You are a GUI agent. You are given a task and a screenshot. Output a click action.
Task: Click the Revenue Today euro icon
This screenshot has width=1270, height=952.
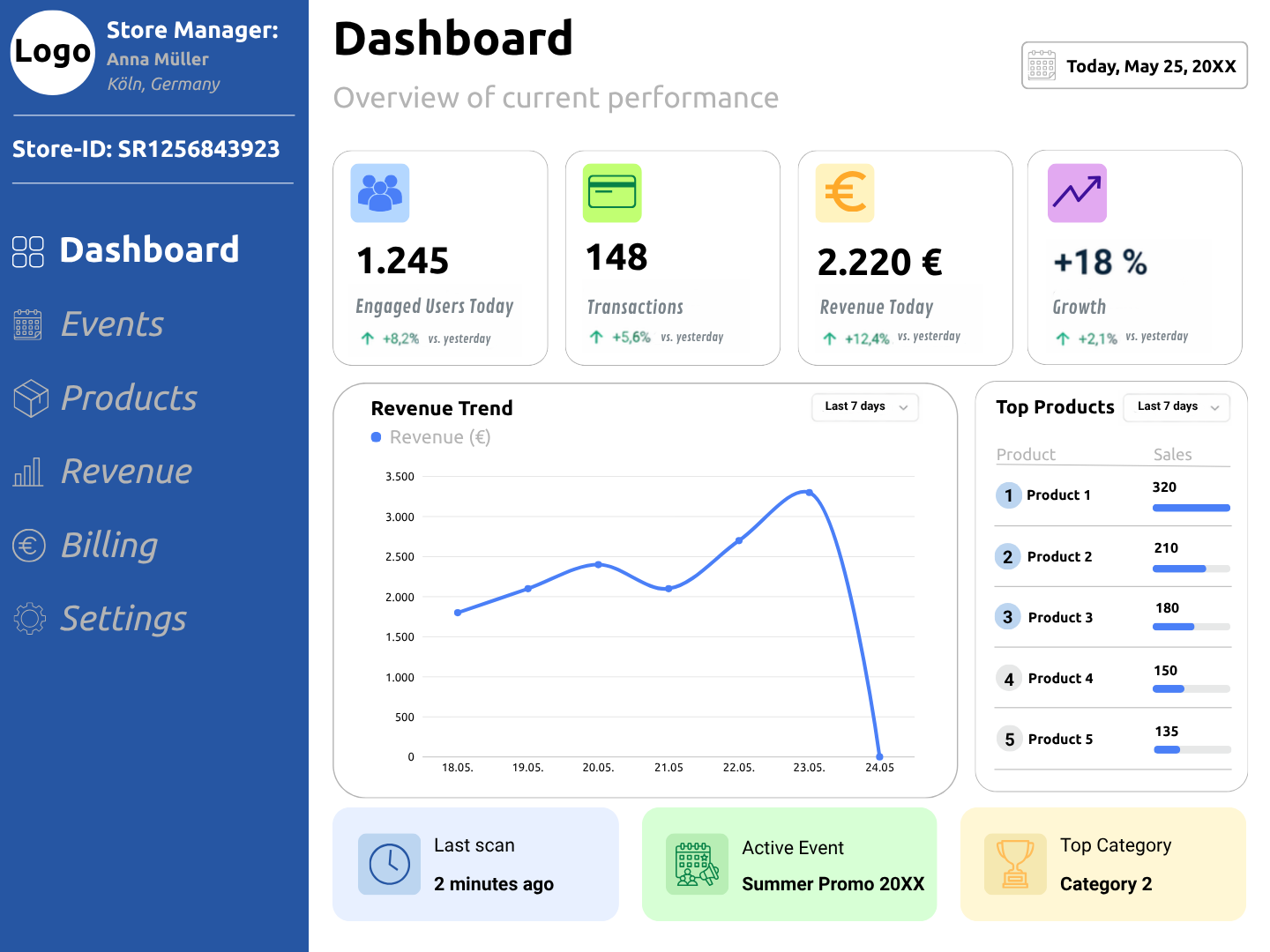(x=844, y=192)
